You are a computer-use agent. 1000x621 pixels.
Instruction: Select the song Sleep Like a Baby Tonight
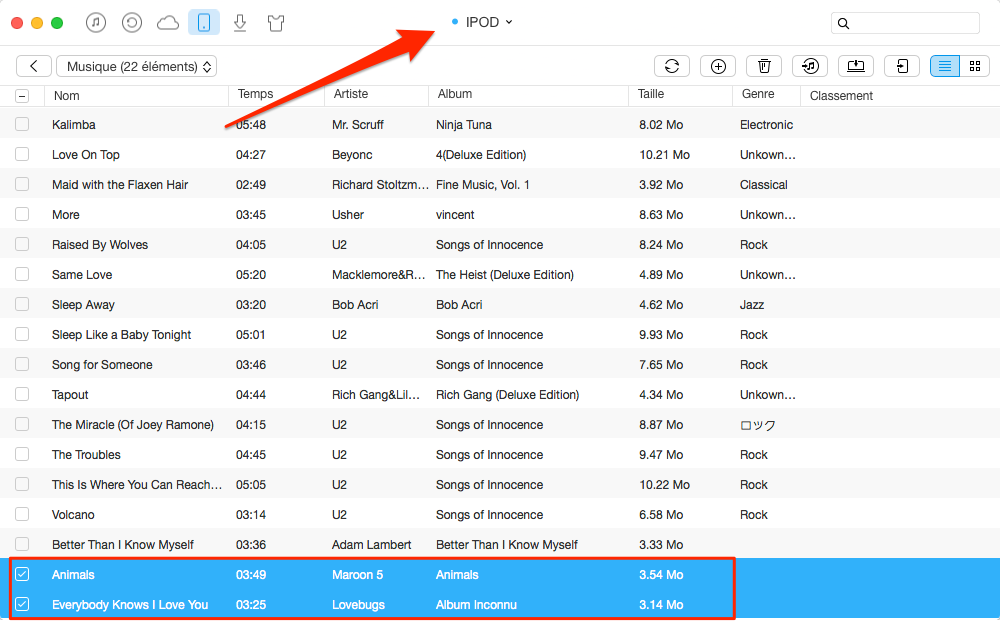coord(122,334)
